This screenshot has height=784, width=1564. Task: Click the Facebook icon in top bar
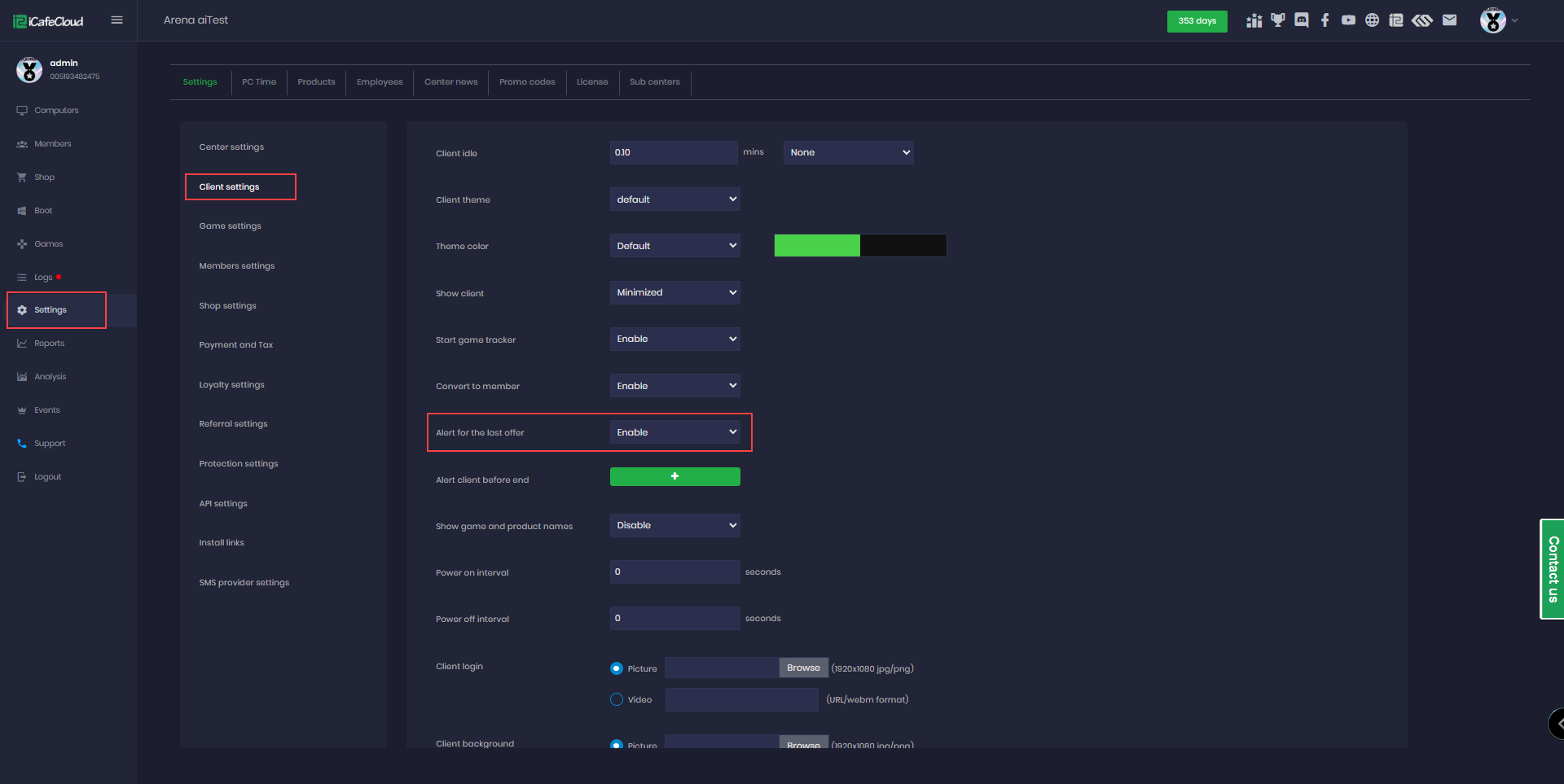pyautogui.click(x=1325, y=20)
